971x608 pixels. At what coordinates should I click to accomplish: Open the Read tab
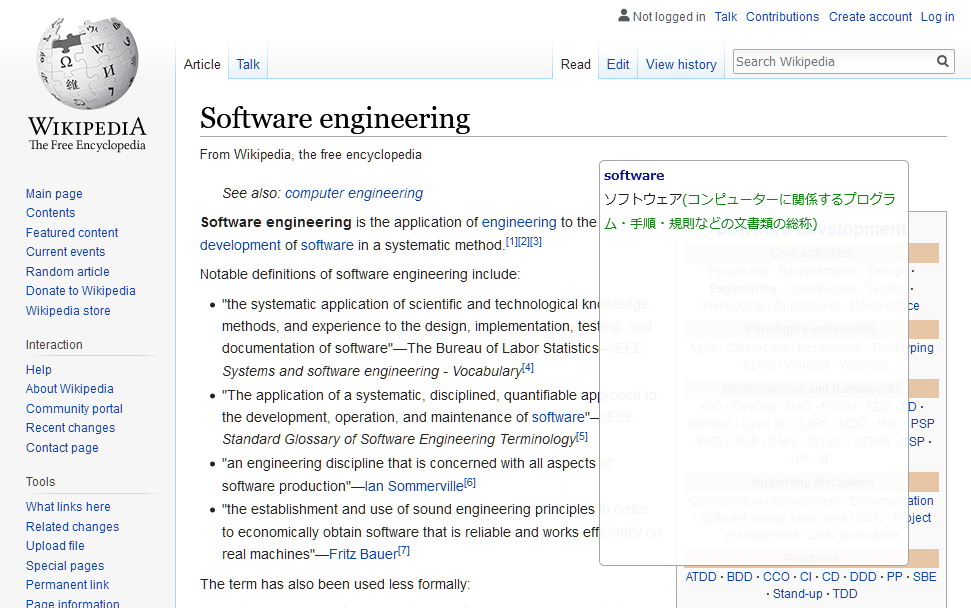pyautogui.click(x=575, y=64)
